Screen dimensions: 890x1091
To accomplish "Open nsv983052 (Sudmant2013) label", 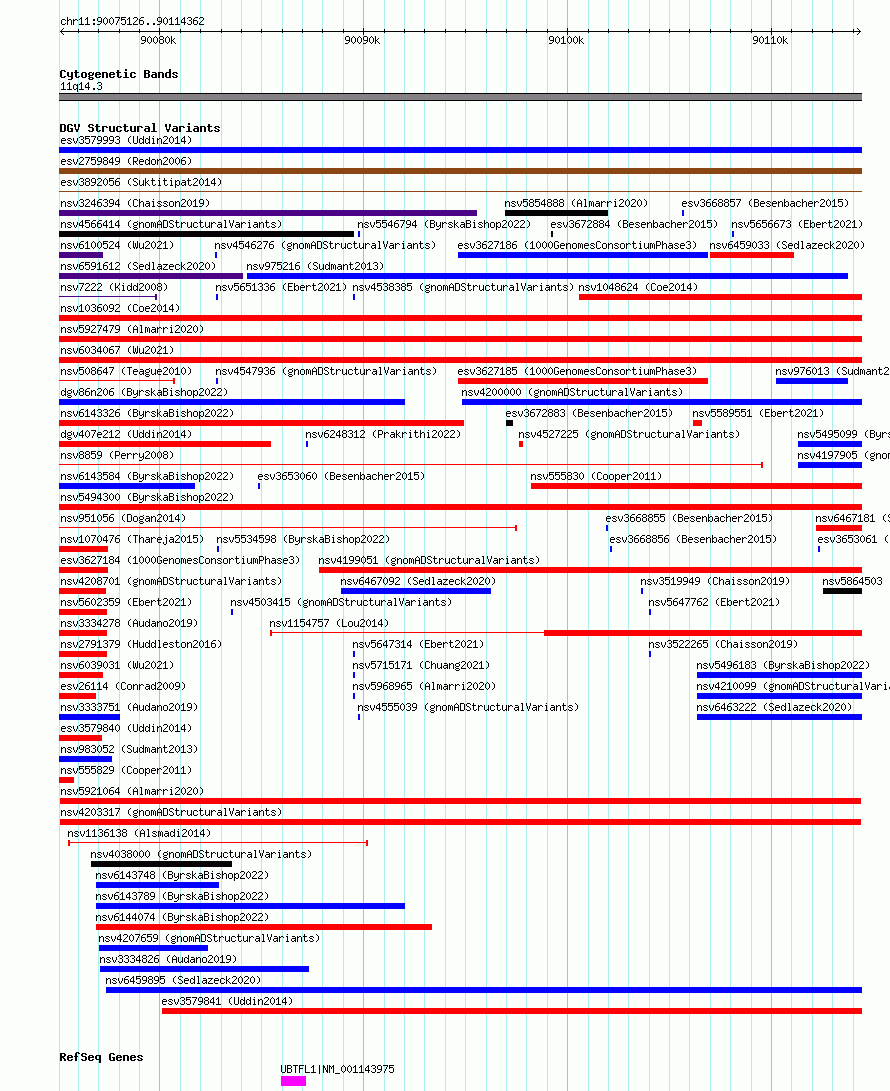I will pos(129,749).
